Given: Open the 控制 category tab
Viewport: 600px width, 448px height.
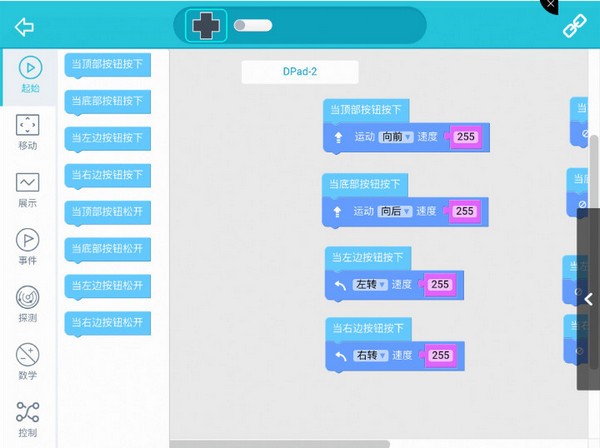Looking at the screenshot, I should [x=28, y=419].
